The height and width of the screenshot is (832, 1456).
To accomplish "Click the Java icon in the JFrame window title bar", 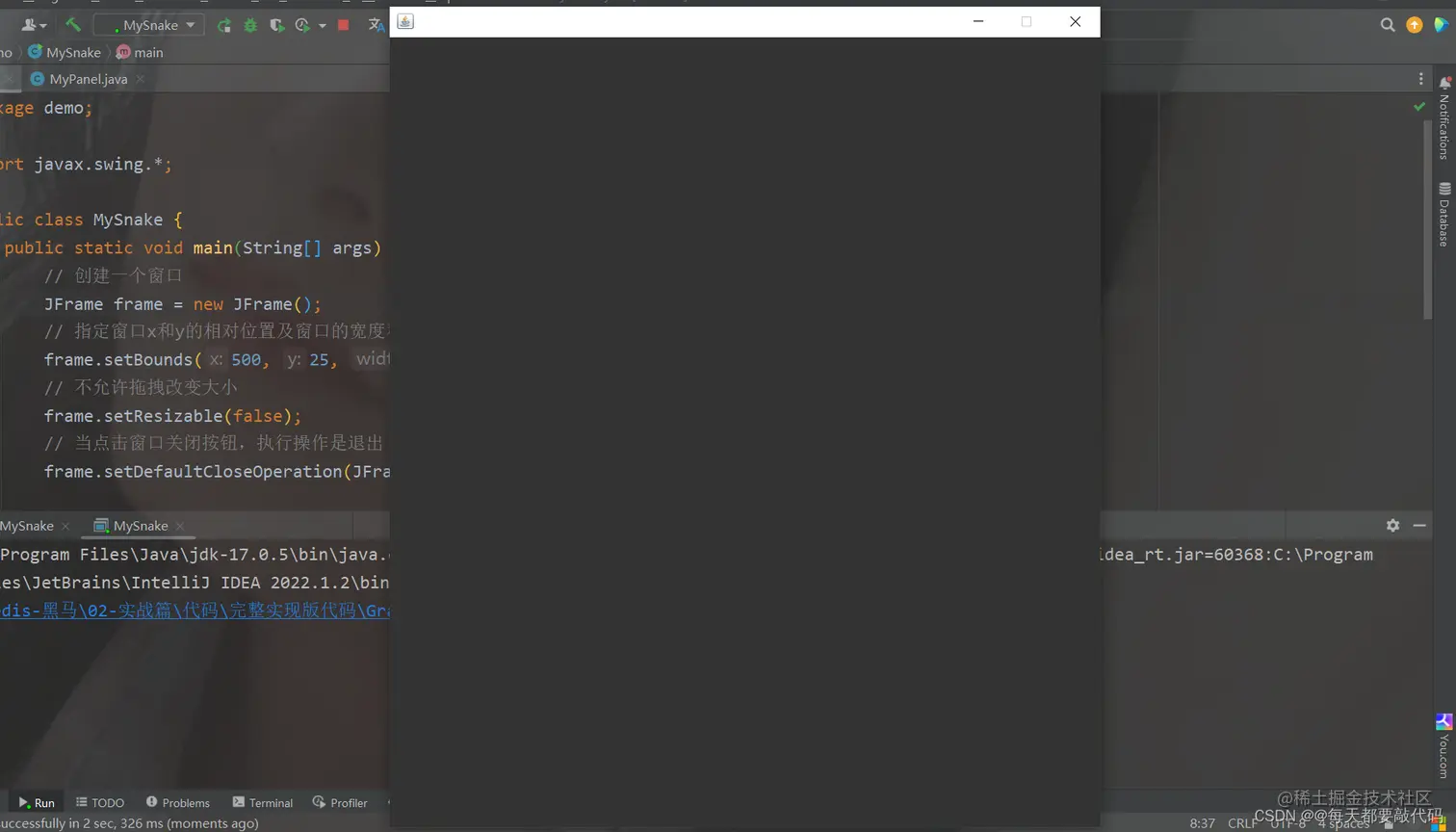I will tap(405, 21).
